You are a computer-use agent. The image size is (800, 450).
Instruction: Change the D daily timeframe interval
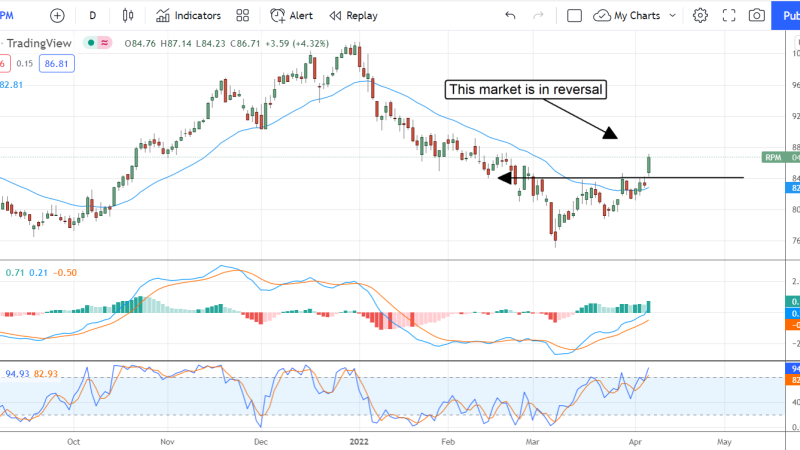coord(93,16)
